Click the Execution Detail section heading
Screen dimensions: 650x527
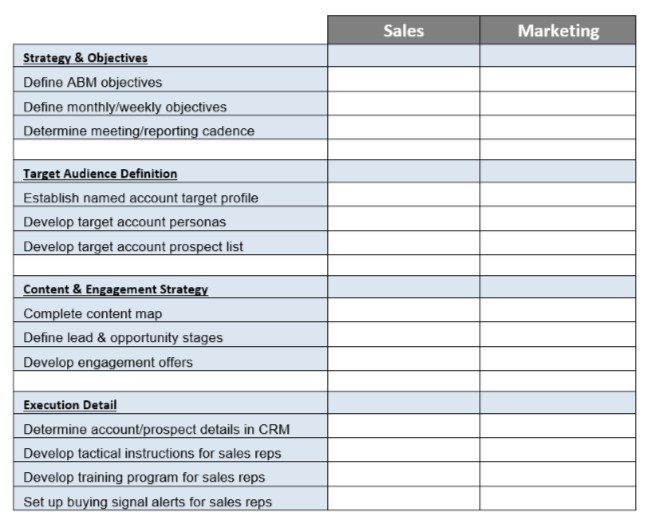point(69,405)
